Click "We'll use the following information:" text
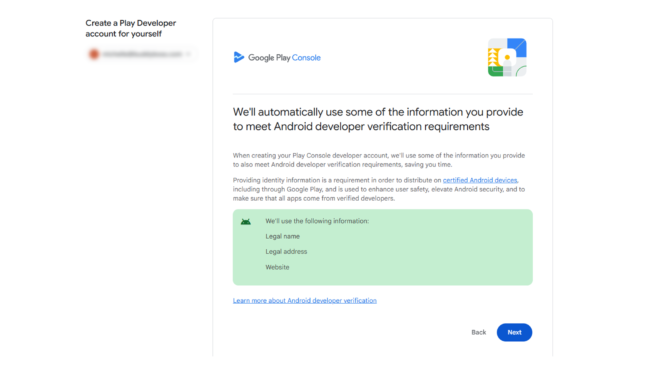 pyautogui.click(x=317, y=221)
